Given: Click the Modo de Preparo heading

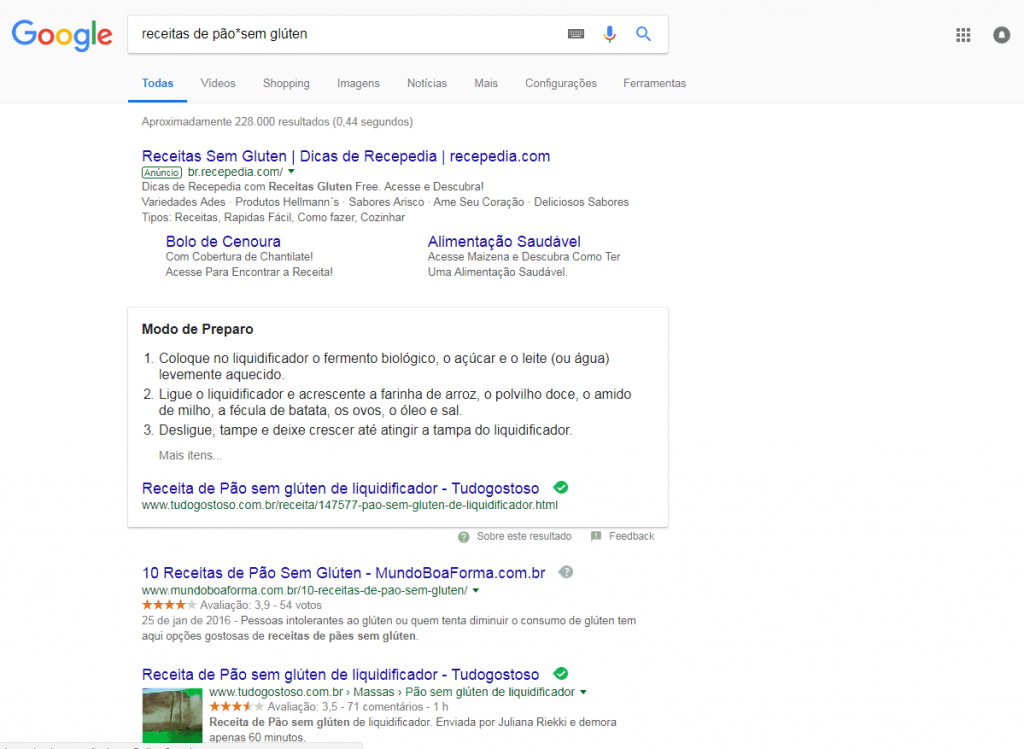Looking at the screenshot, I should pyautogui.click(x=197, y=329).
